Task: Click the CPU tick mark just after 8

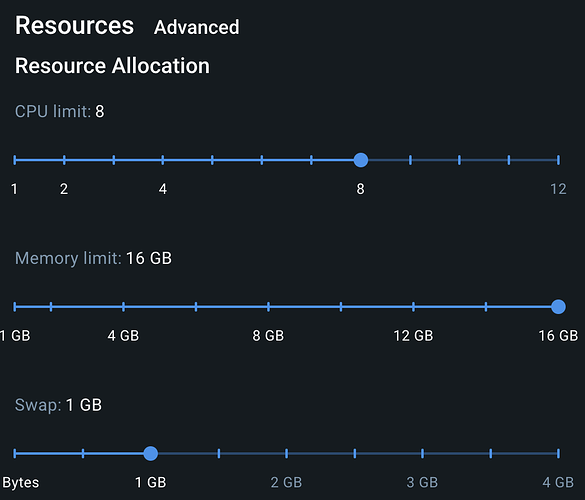Action: (410, 160)
